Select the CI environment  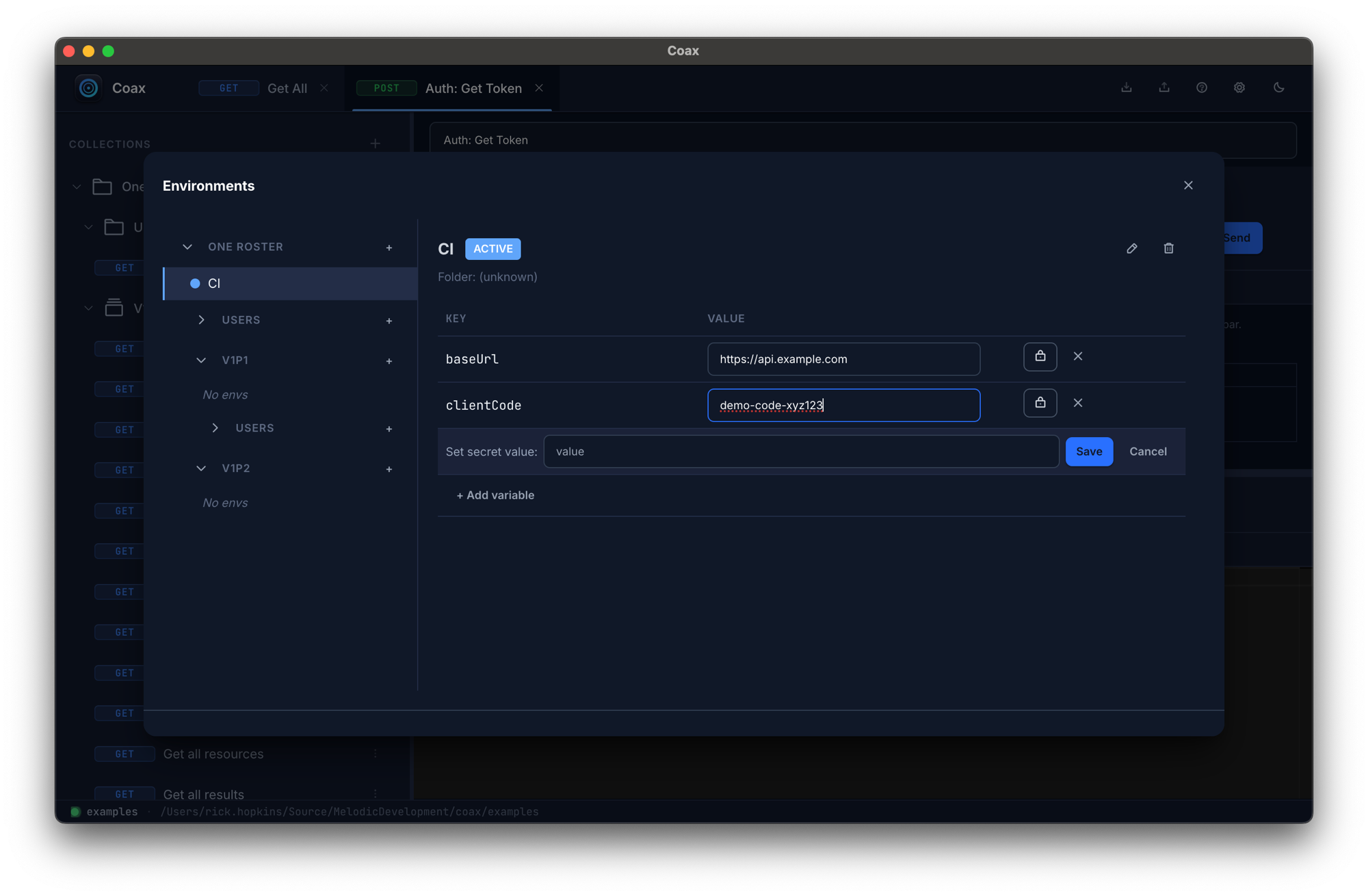point(291,283)
